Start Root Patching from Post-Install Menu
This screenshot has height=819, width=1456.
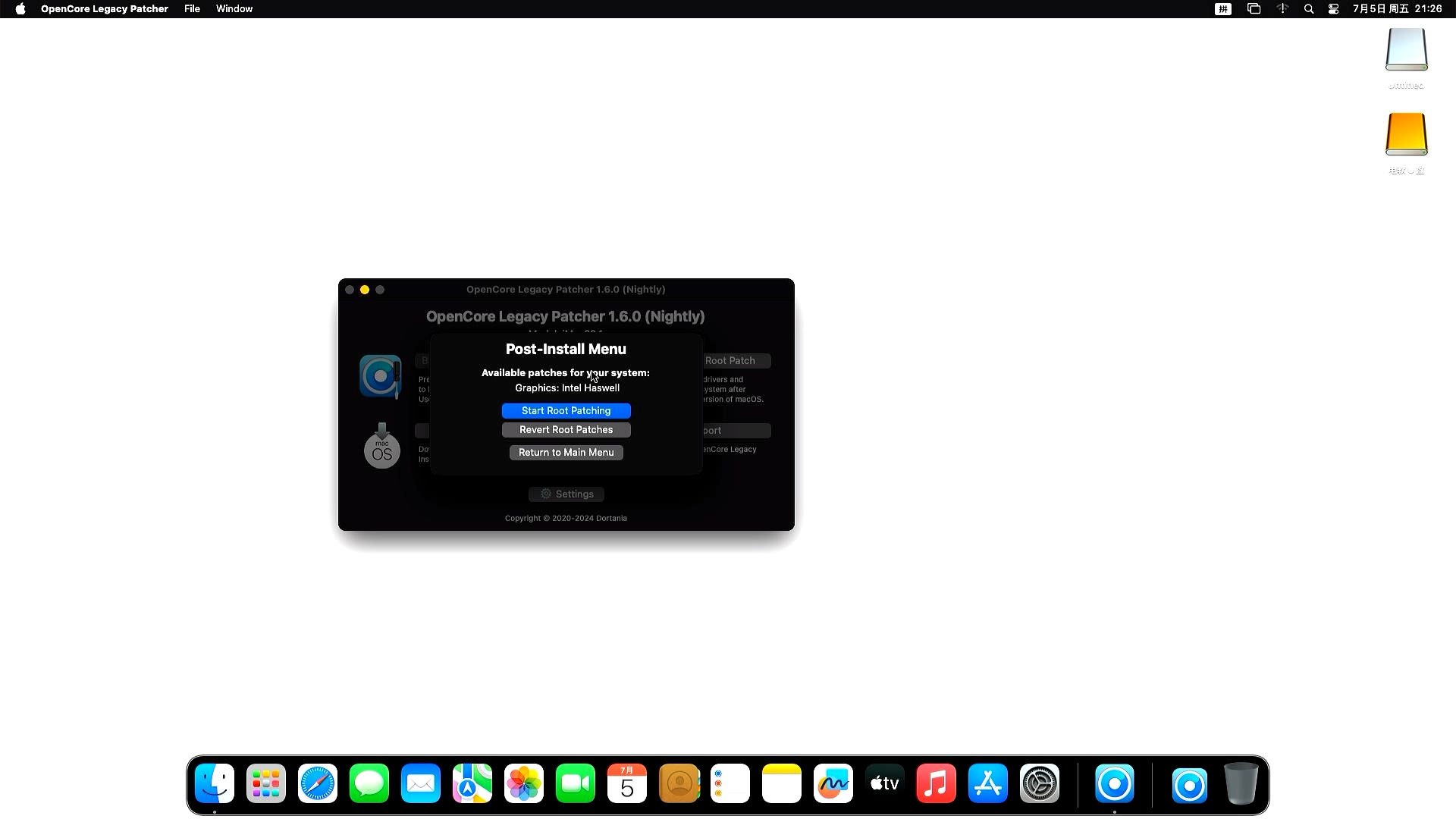click(566, 410)
